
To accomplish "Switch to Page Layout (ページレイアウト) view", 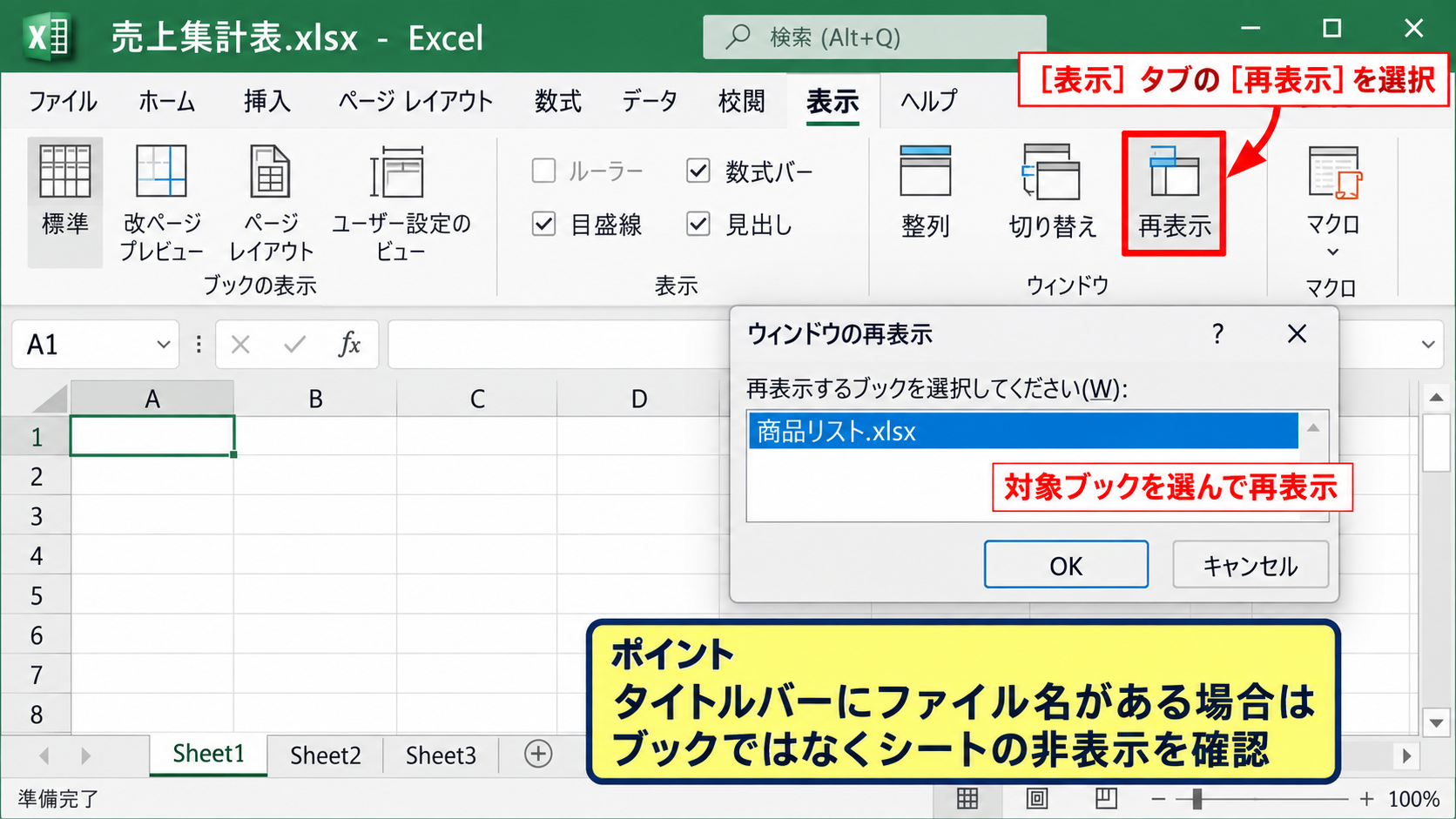I will [x=271, y=202].
